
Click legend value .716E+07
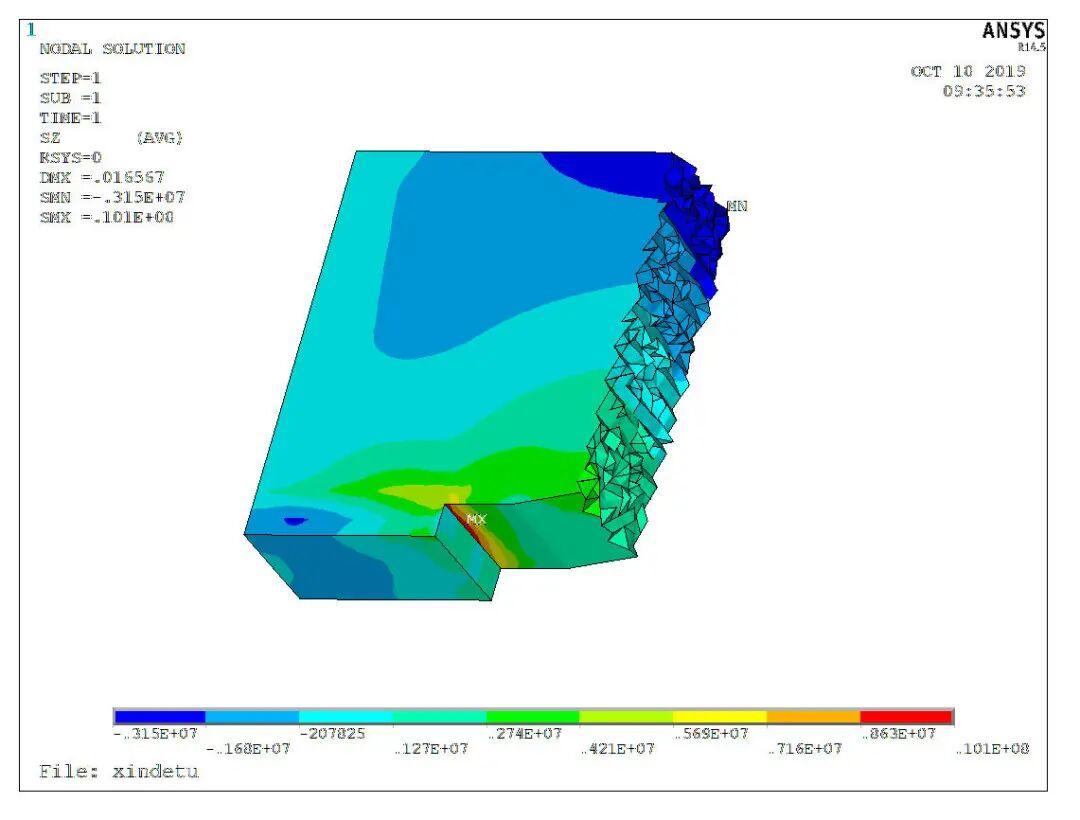(805, 748)
